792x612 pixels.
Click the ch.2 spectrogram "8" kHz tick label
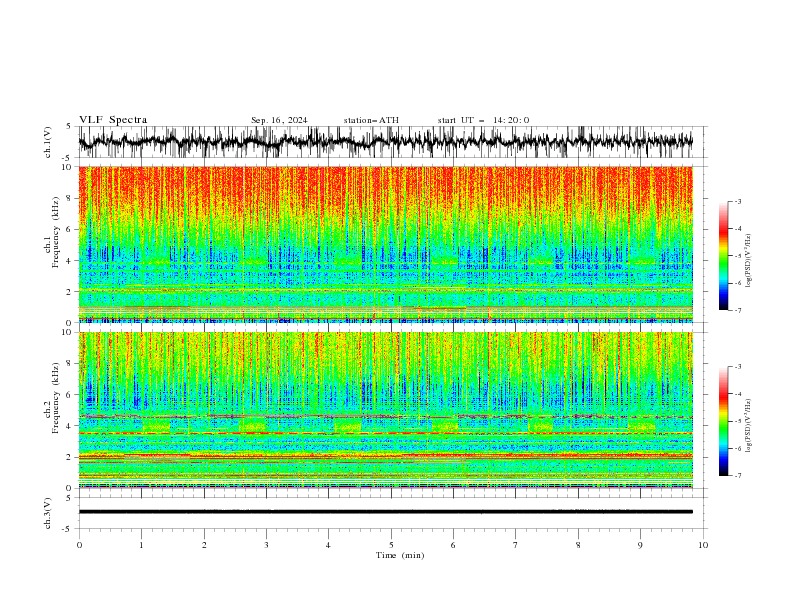(70, 364)
